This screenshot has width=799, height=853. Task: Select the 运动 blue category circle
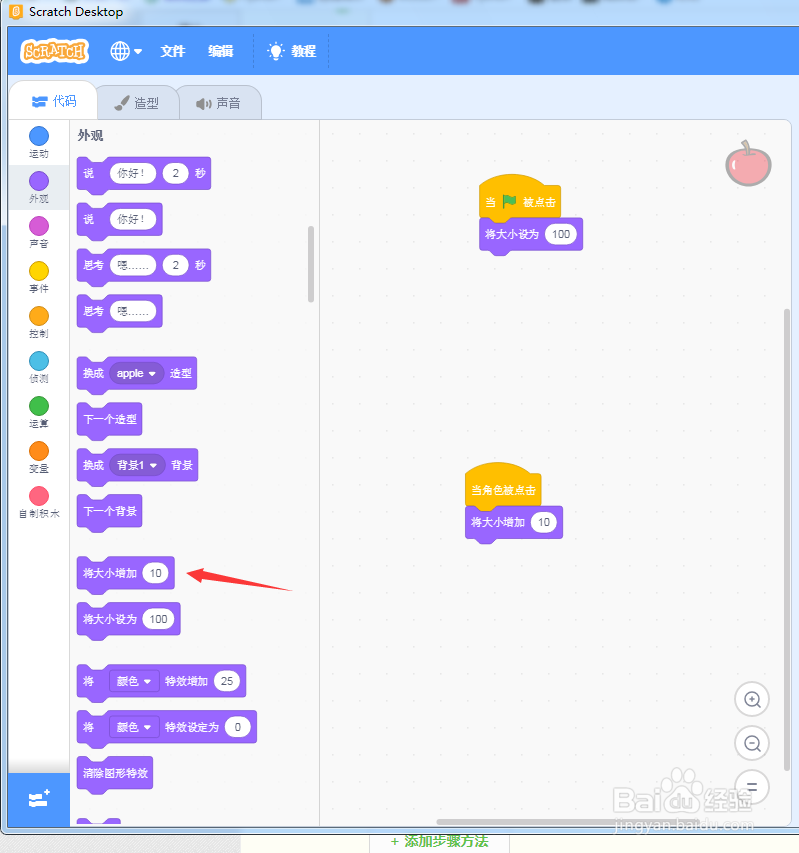(39, 136)
